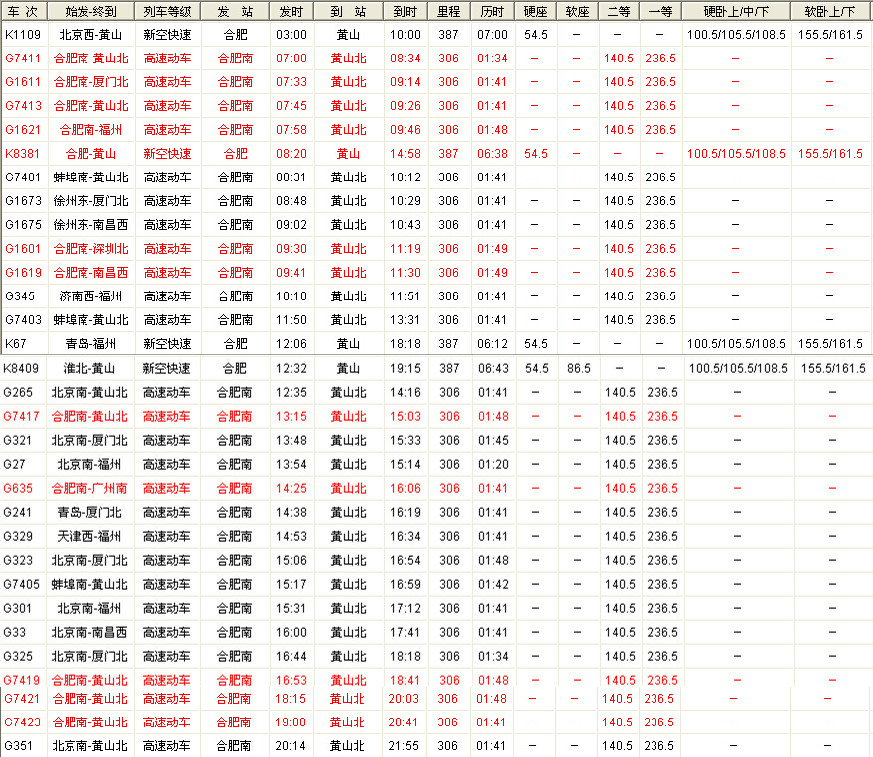Select the 21:55 arrival time cell
This screenshot has width=873, height=757.
[x=404, y=746]
